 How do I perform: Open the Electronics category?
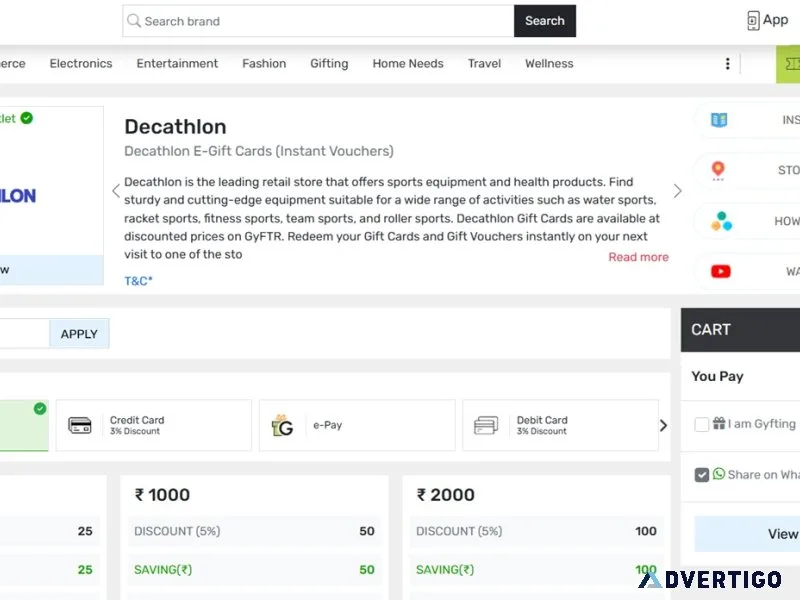81,64
